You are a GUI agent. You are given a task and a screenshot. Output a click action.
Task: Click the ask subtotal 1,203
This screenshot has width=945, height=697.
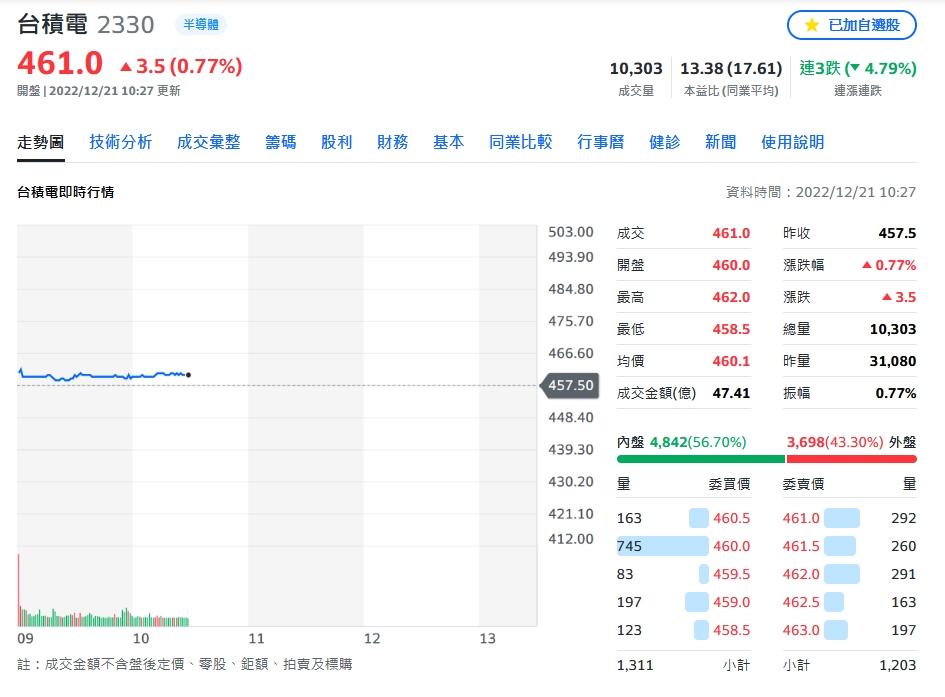coord(897,665)
